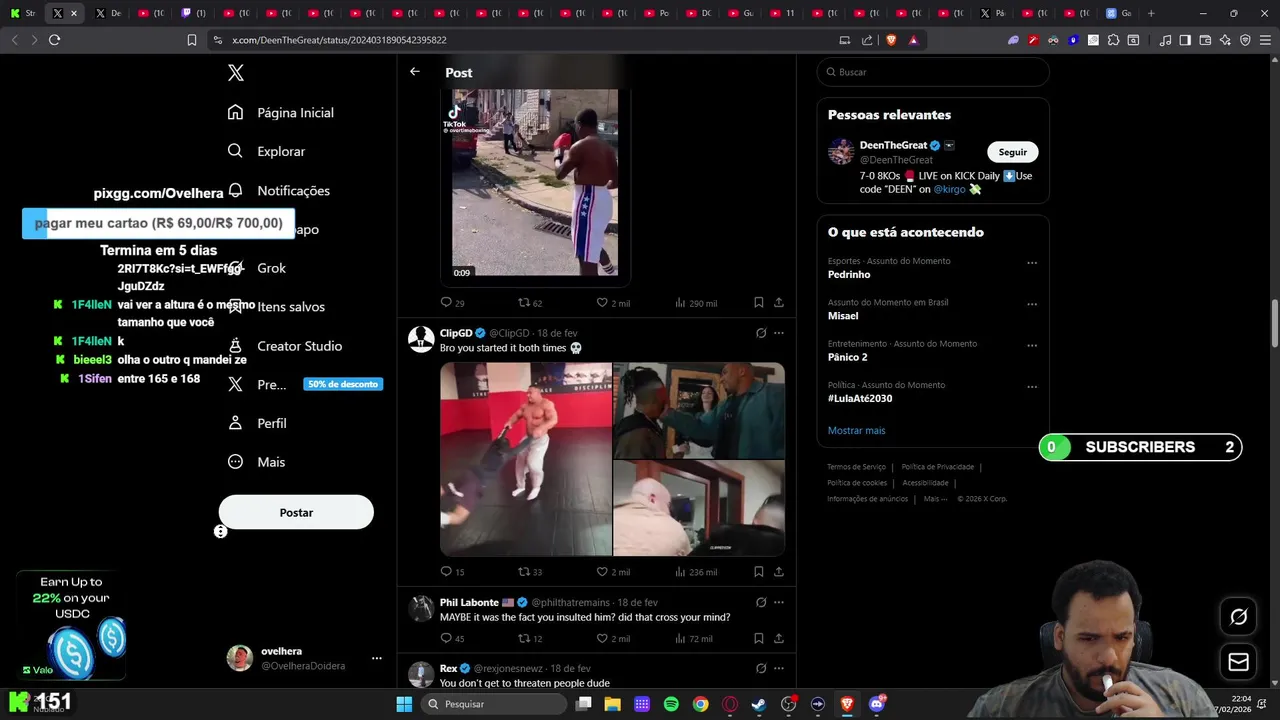Share the ClipGD post
Screen dimensions: 1280x720
779,572
